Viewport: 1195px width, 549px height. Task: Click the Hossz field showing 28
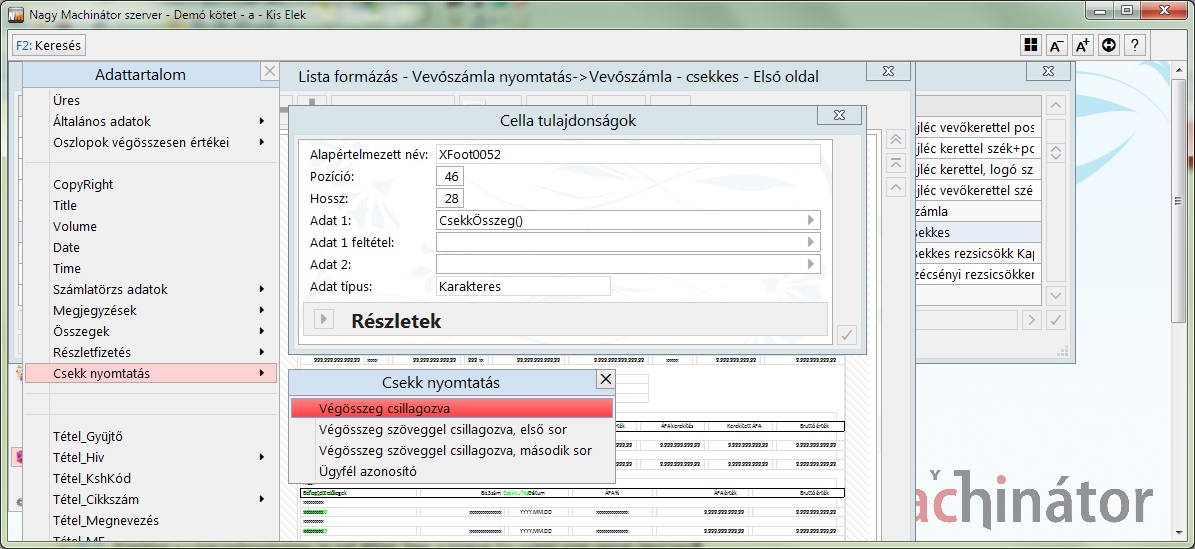coord(450,198)
